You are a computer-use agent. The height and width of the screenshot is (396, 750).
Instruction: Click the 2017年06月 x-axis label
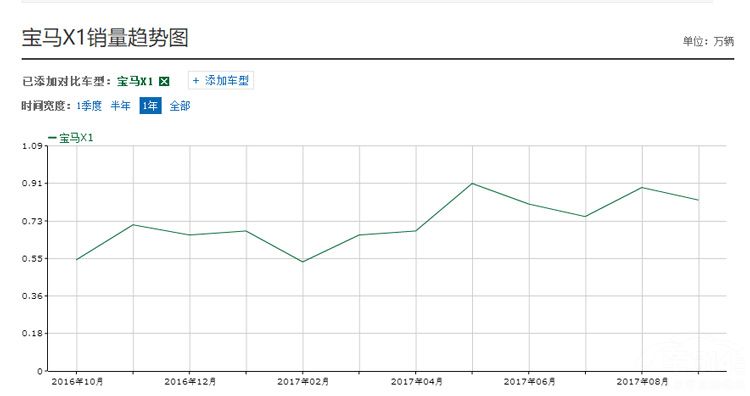529,382
